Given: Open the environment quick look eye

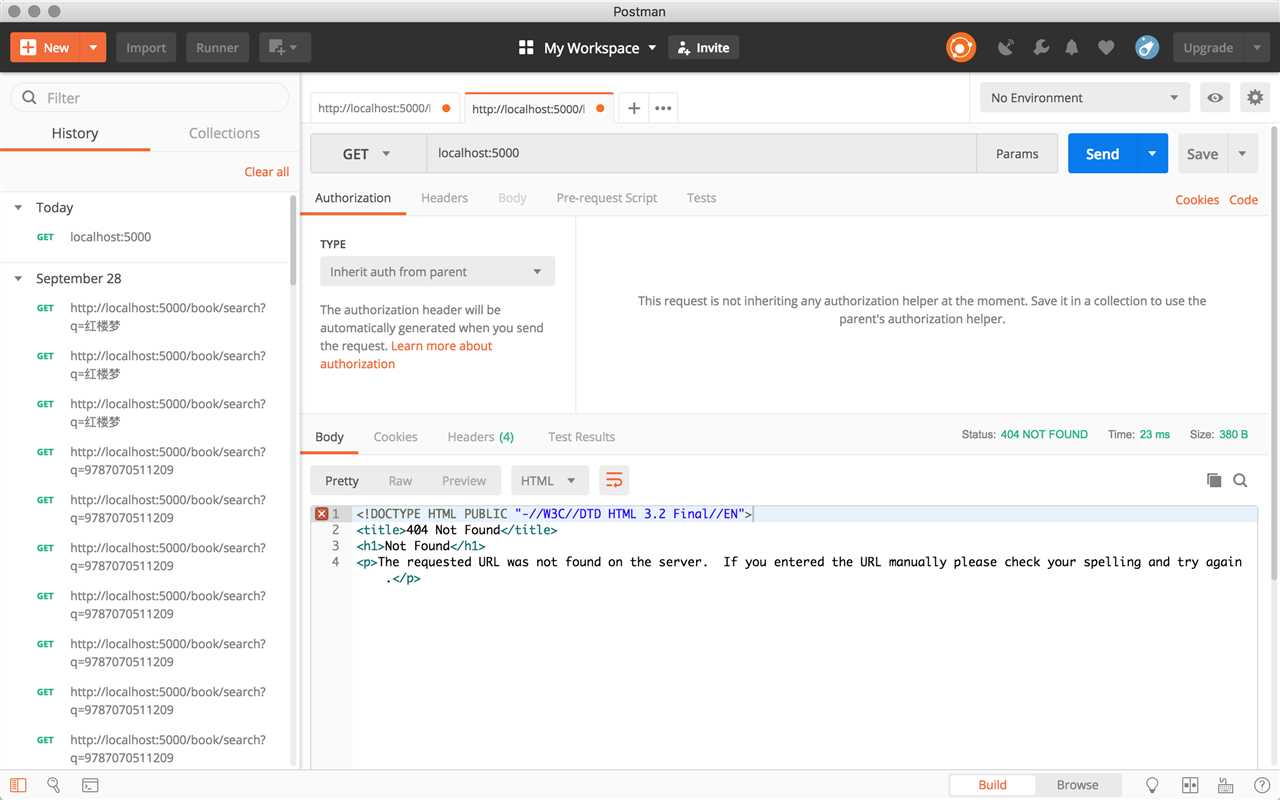Looking at the screenshot, I should coord(1215,98).
